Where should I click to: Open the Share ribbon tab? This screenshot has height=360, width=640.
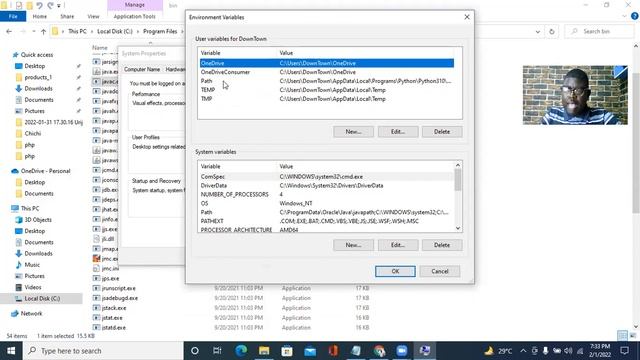[67, 16]
